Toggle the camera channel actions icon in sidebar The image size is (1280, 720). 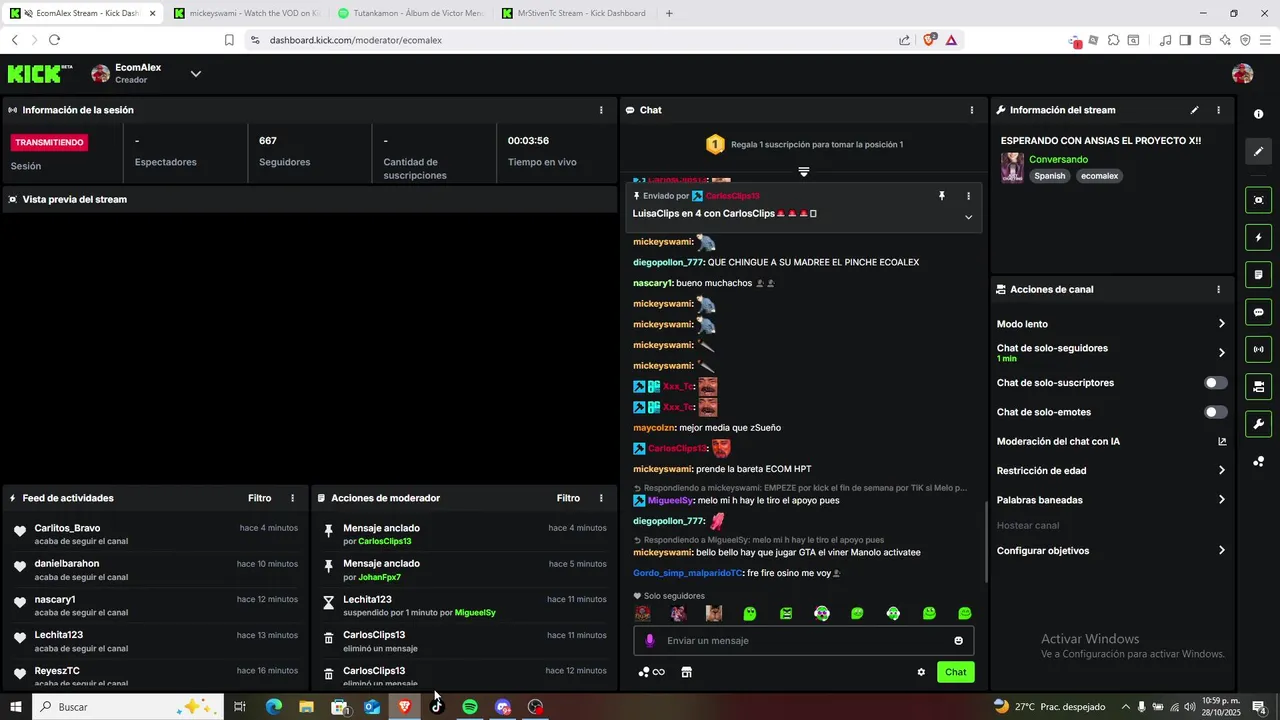click(1258, 386)
